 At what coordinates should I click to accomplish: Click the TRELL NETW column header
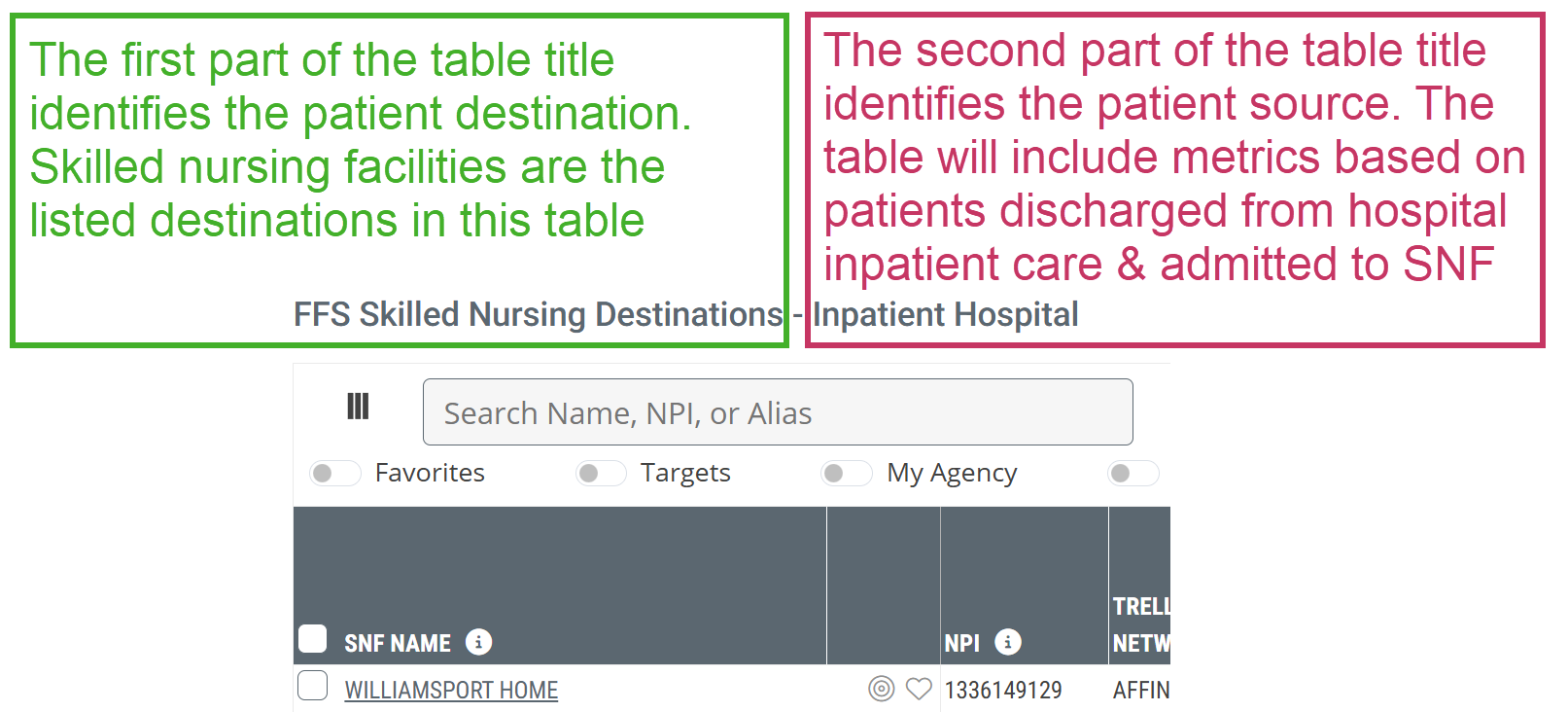click(1140, 624)
